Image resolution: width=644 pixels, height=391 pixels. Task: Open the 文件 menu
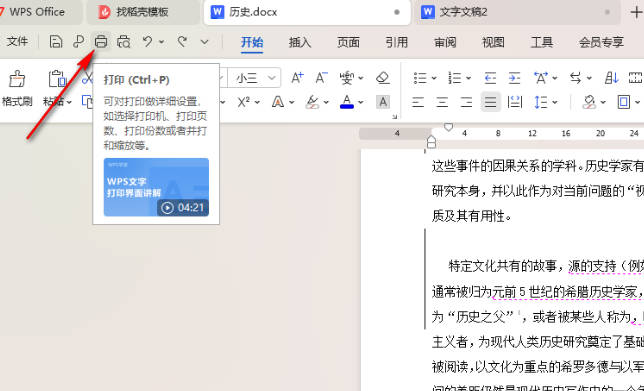click(x=18, y=41)
